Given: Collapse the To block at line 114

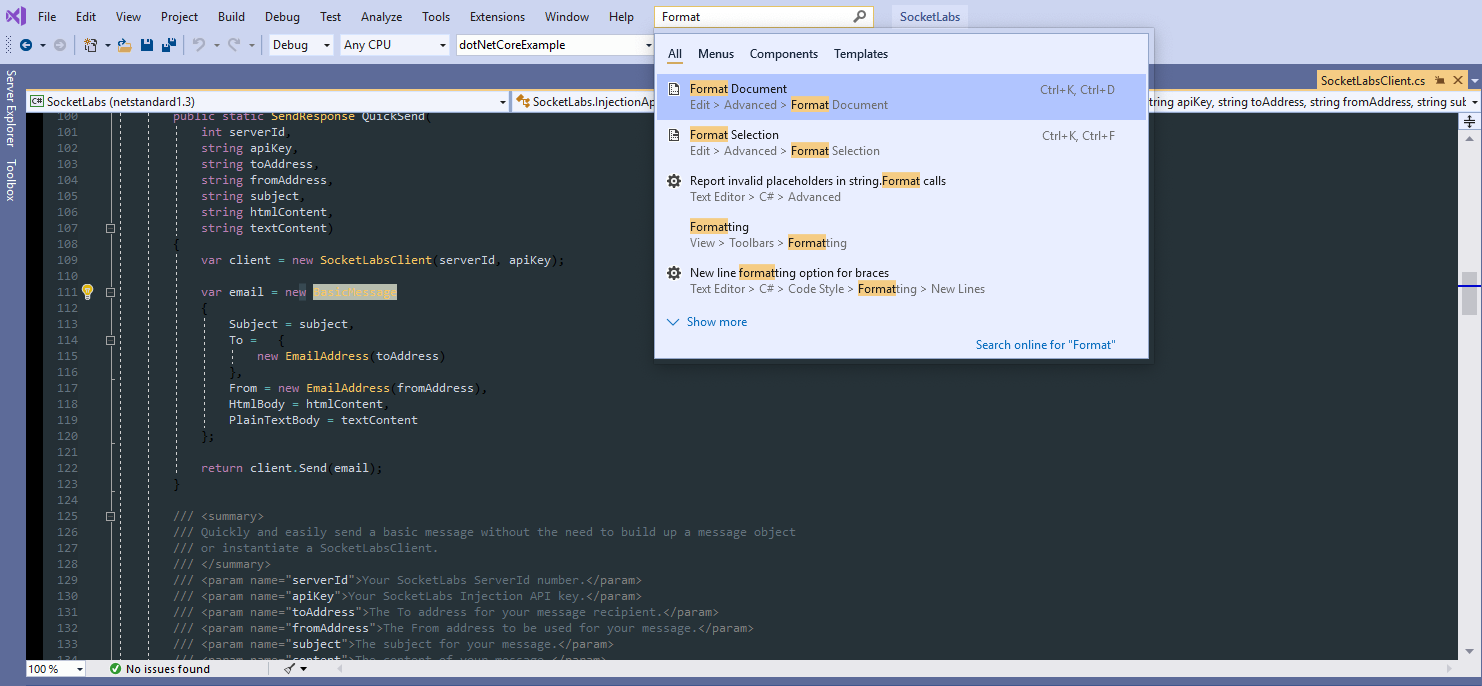Looking at the screenshot, I should tap(111, 340).
